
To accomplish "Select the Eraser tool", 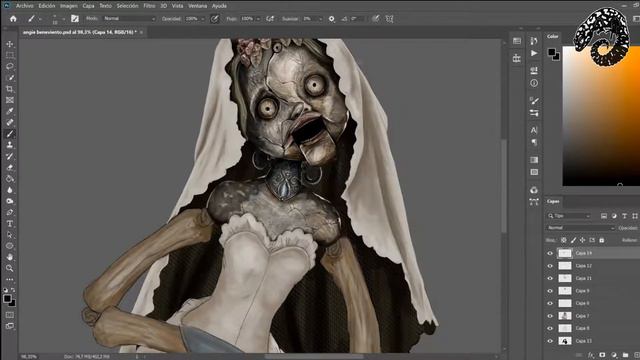I will coord(10,167).
